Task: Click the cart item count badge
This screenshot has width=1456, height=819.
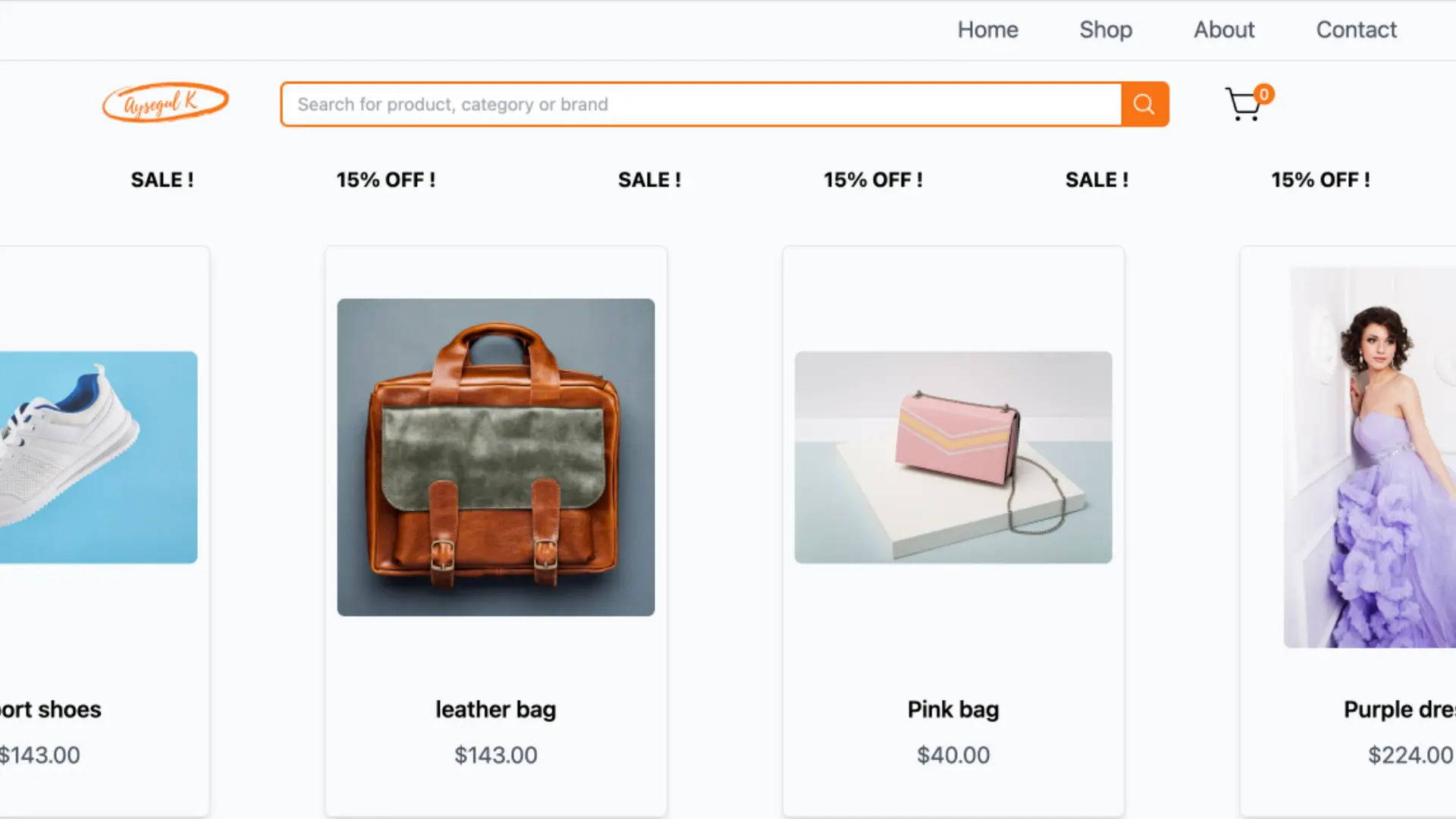Action: click(1263, 94)
